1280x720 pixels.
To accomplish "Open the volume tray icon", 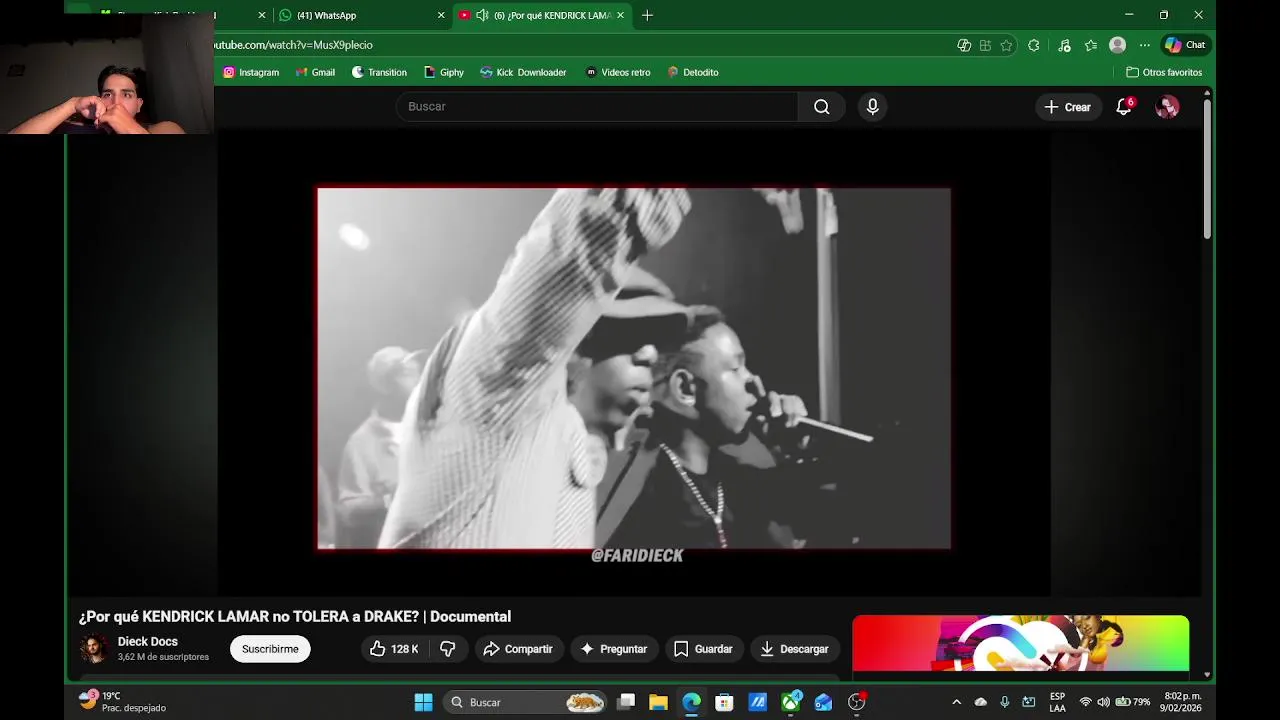I will pos(1103,702).
